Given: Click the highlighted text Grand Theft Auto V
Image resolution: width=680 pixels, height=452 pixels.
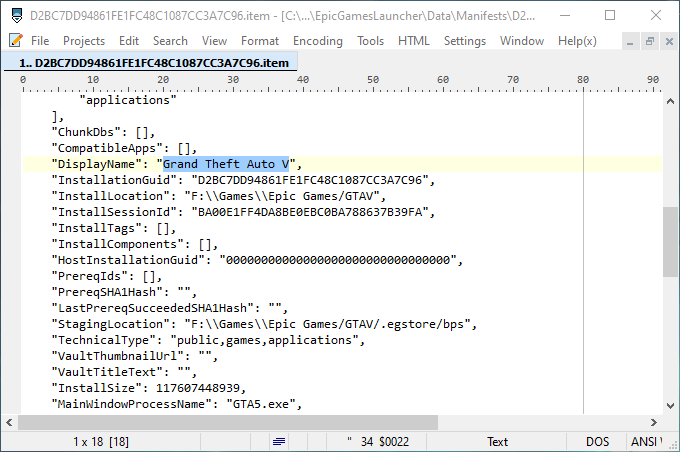Looking at the screenshot, I should pyautogui.click(x=226, y=164).
